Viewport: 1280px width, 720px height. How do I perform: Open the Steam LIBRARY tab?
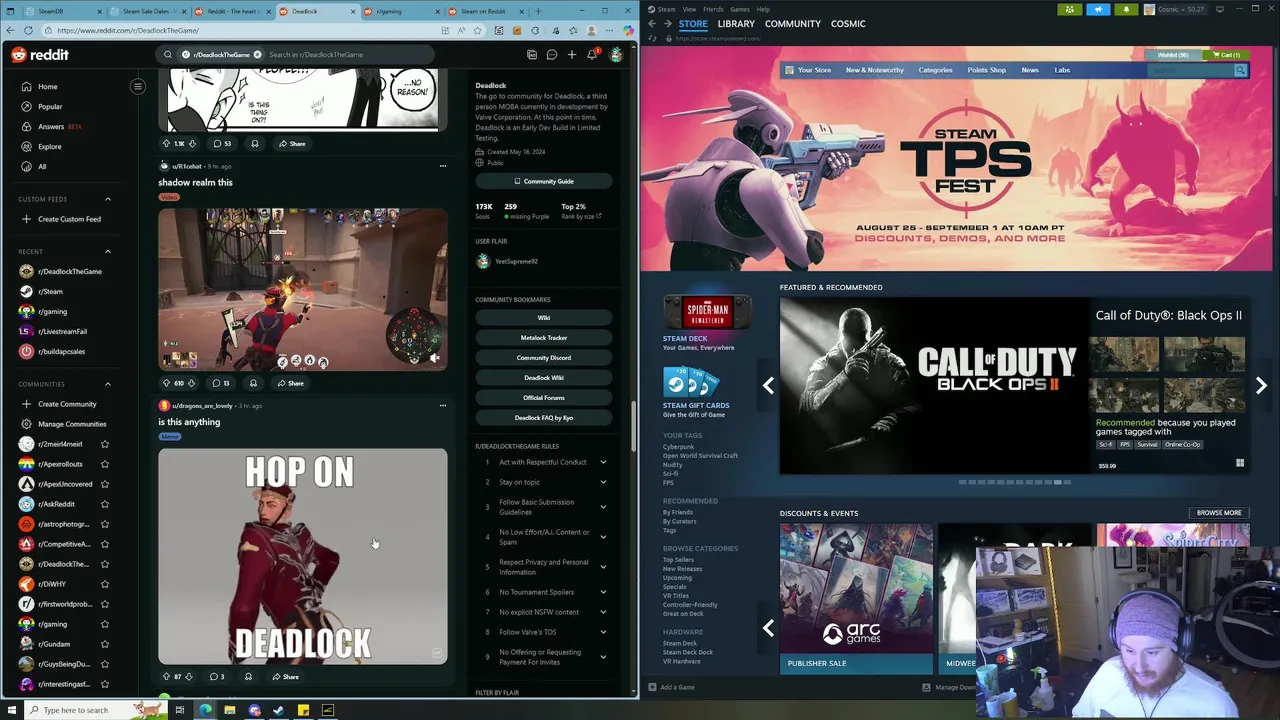[736, 24]
